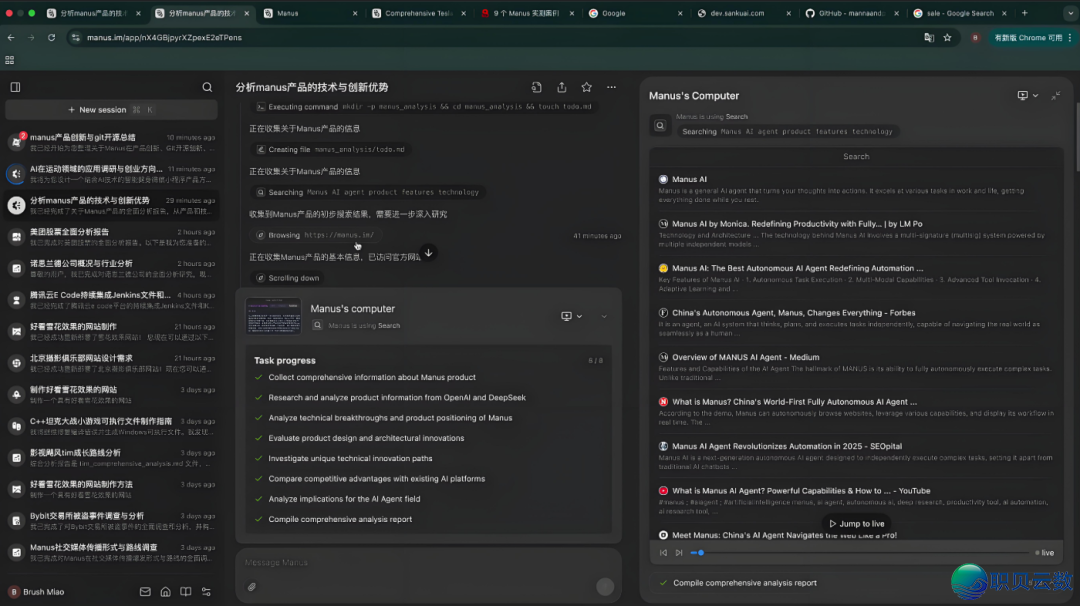Open the files icon in the chat header
Viewport: 1080px width, 606px height.
coord(537,87)
